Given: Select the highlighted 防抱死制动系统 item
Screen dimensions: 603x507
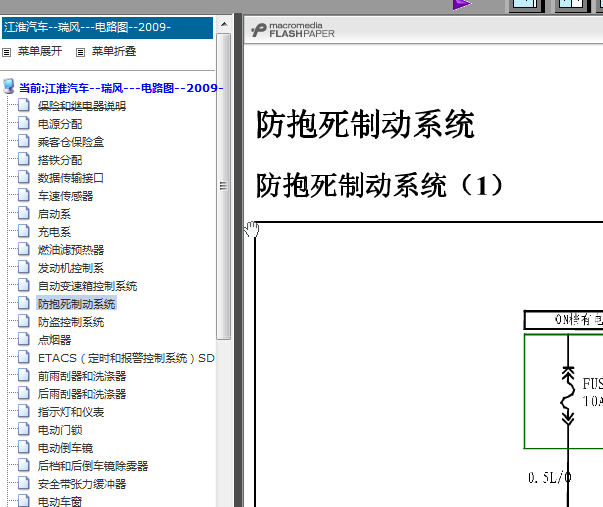Looking at the screenshot, I should (x=77, y=304).
